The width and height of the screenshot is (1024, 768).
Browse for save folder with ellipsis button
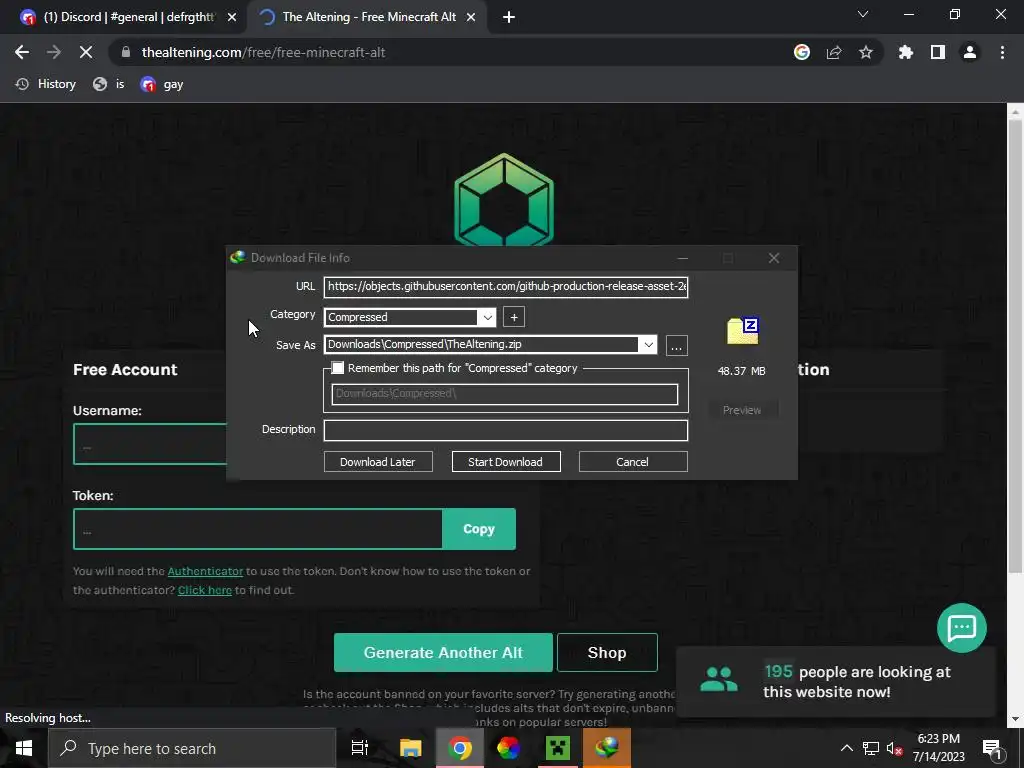pyautogui.click(x=677, y=345)
